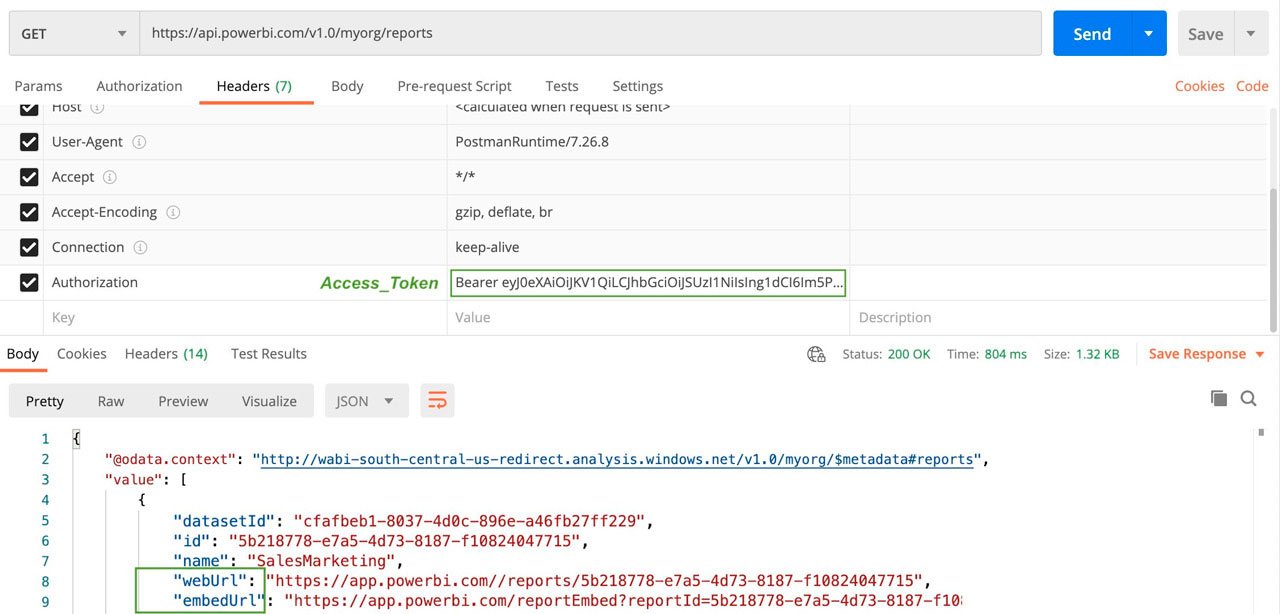Click the Code link
This screenshot has height=614, width=1280.
point(1252,86)
